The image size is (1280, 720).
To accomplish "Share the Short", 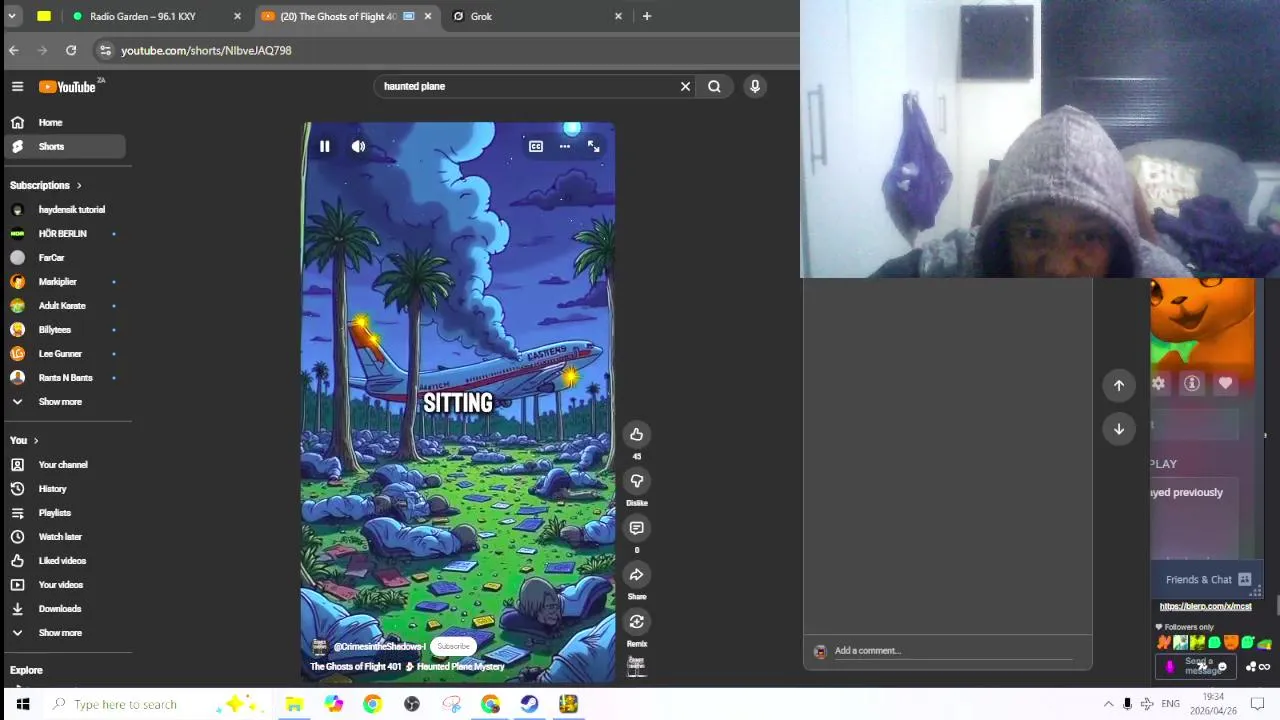I will point(636,575).
